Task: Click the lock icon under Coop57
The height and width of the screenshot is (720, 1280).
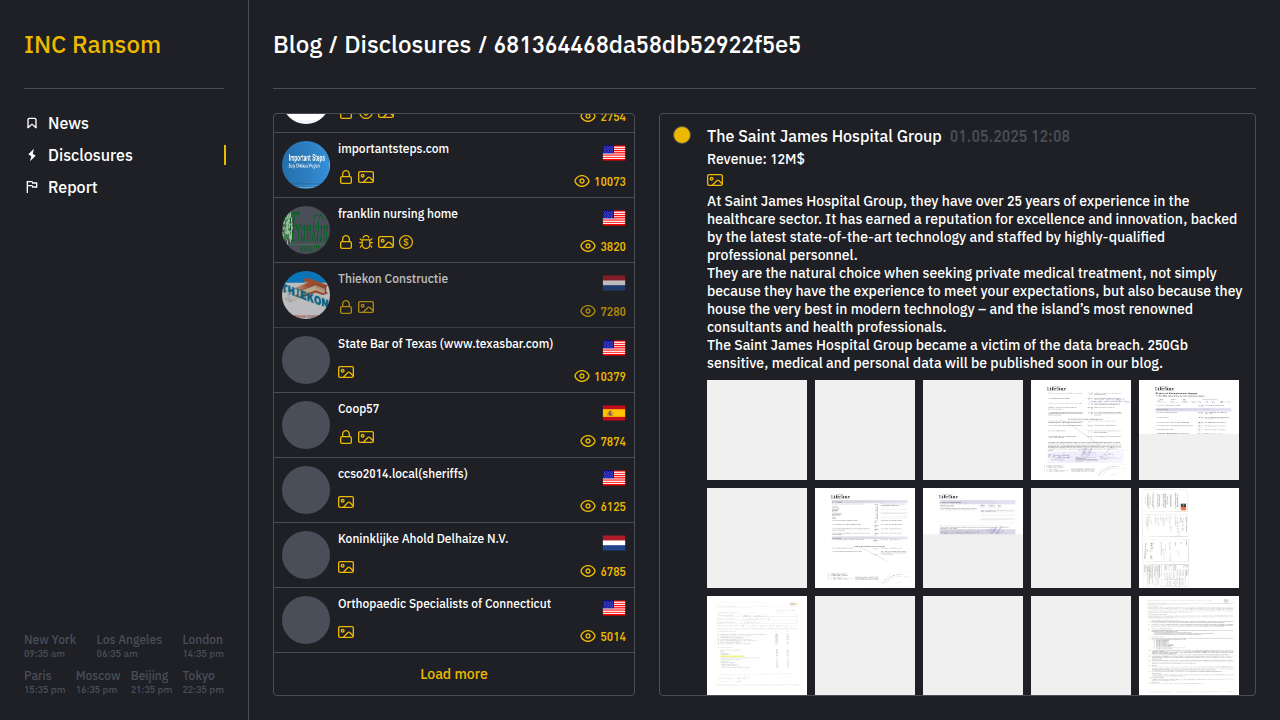Action: click(346, 437)
